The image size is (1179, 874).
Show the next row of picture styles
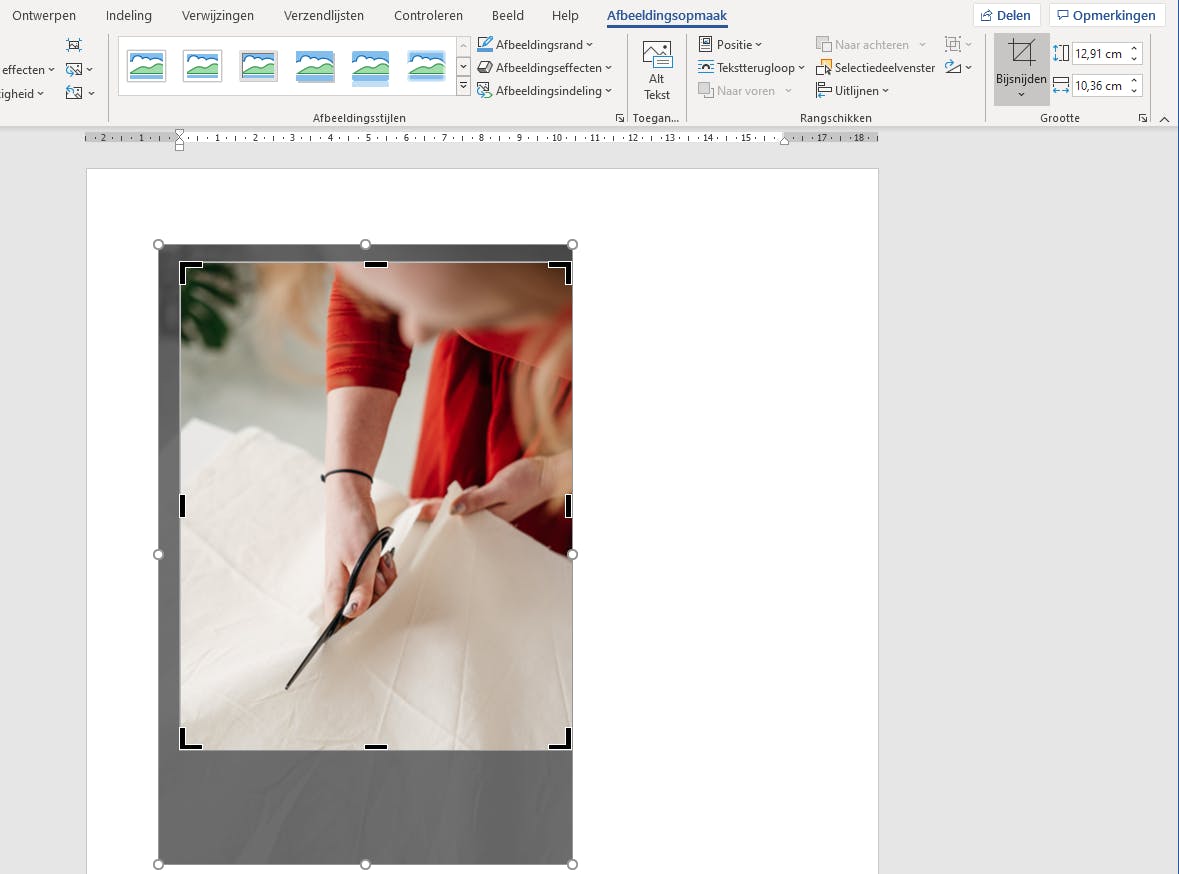click(463, 66)
